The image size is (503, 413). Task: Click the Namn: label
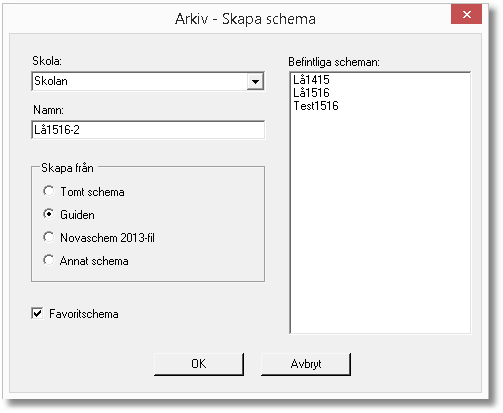[x=48, y=110]
